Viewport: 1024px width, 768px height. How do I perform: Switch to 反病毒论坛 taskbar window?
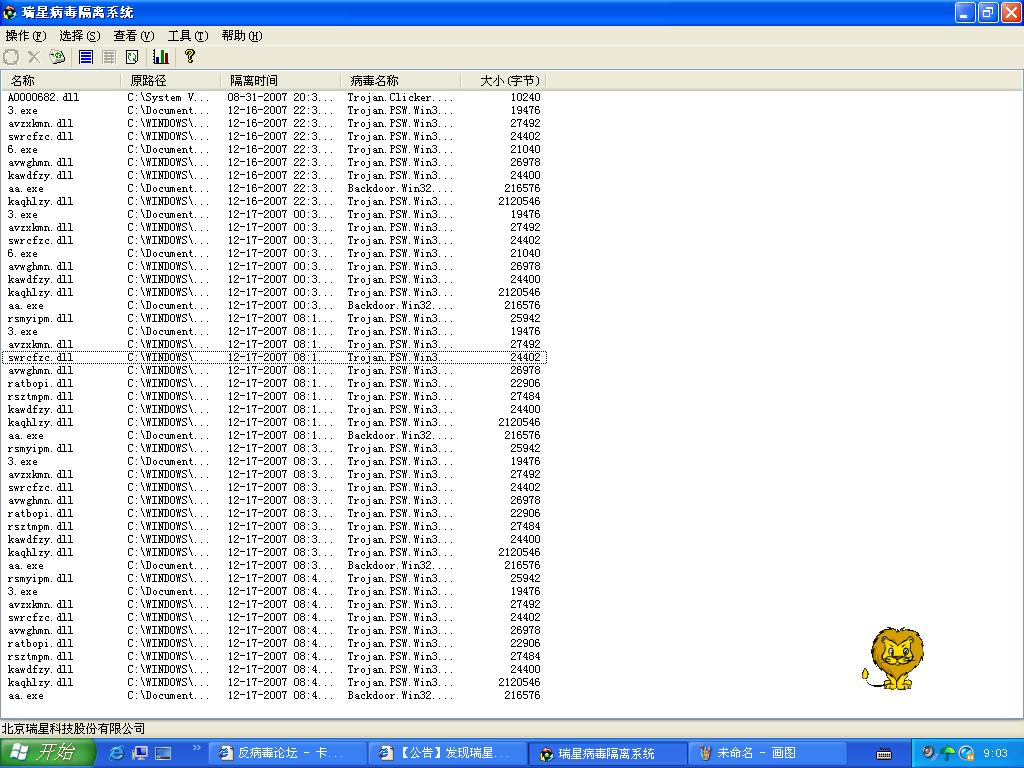[x=287, y=753]
